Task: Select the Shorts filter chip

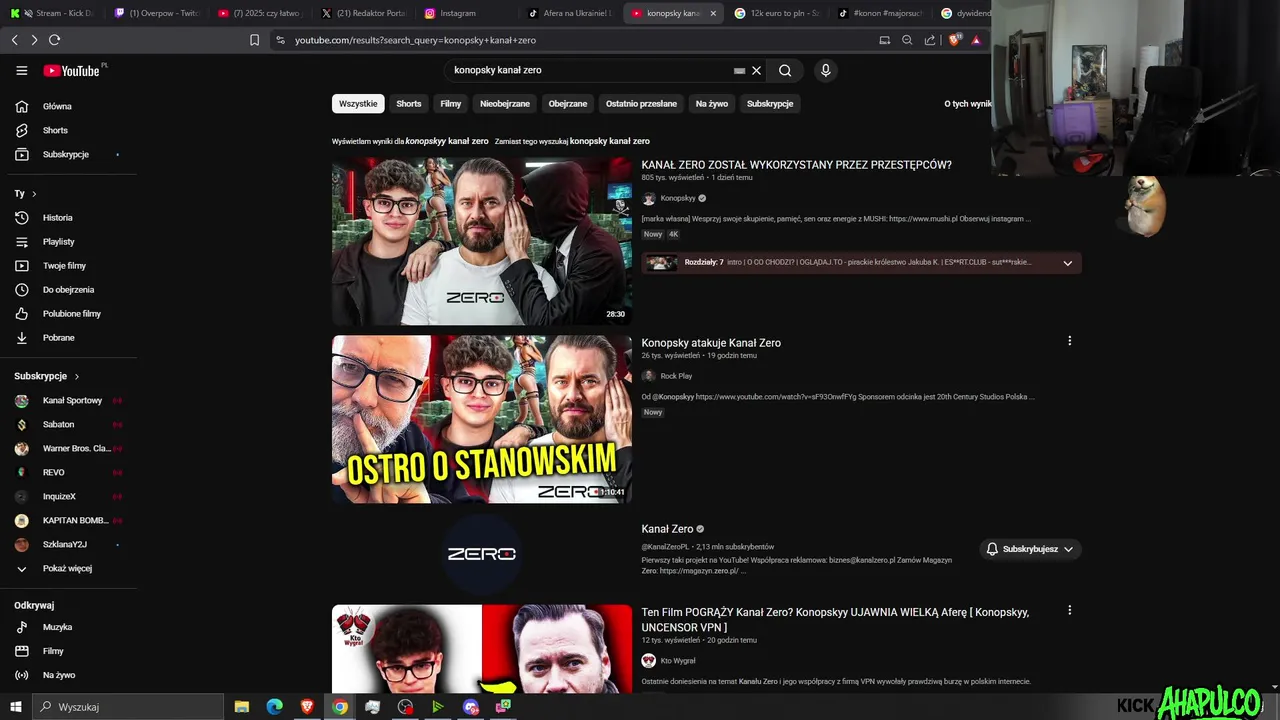Action: pyautogui.click(x=409, y=104)
